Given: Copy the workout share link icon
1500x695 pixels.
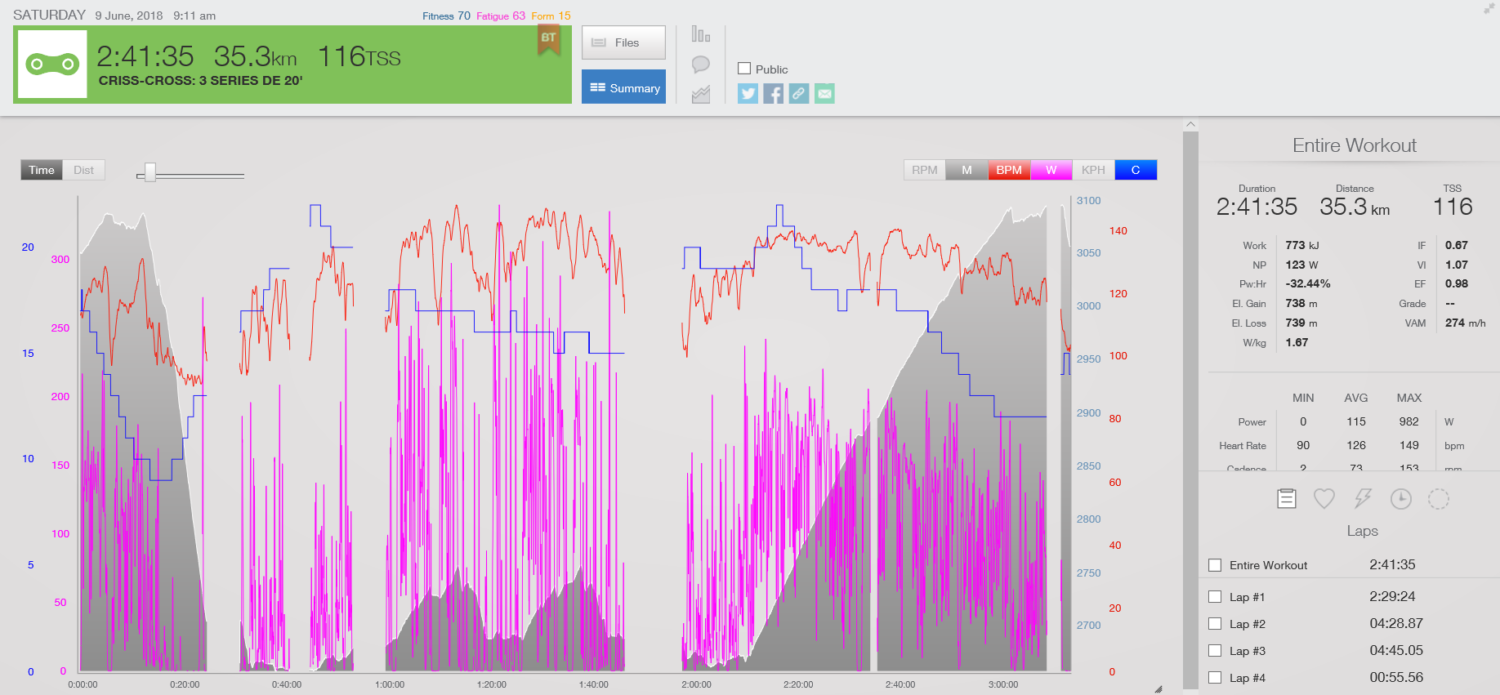Looking at the screenshot, I should [798, 94].
